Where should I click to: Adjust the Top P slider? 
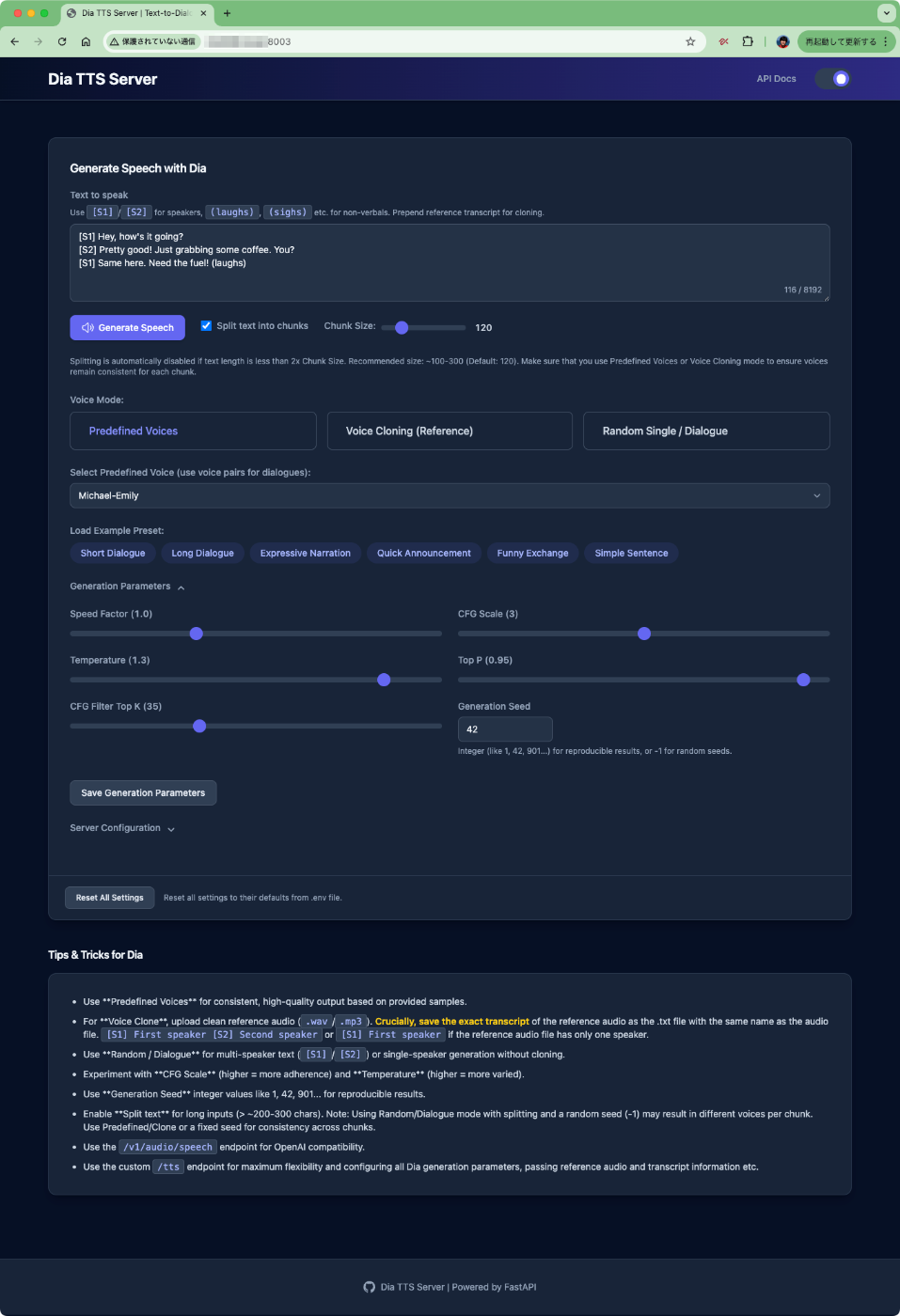[x=643, y=680]
